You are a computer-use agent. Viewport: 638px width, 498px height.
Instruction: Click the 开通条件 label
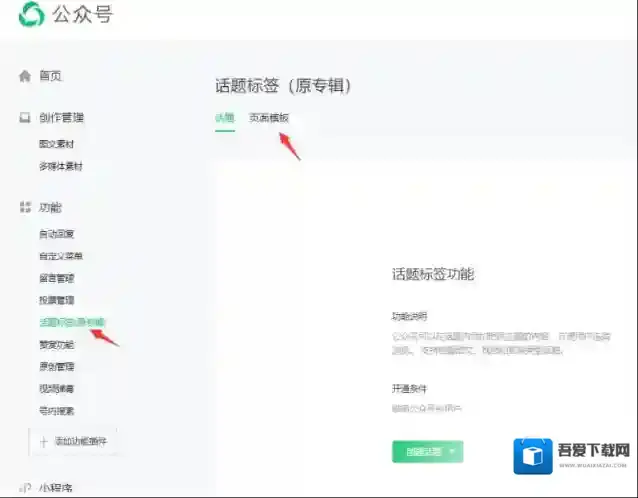point(409,389)
